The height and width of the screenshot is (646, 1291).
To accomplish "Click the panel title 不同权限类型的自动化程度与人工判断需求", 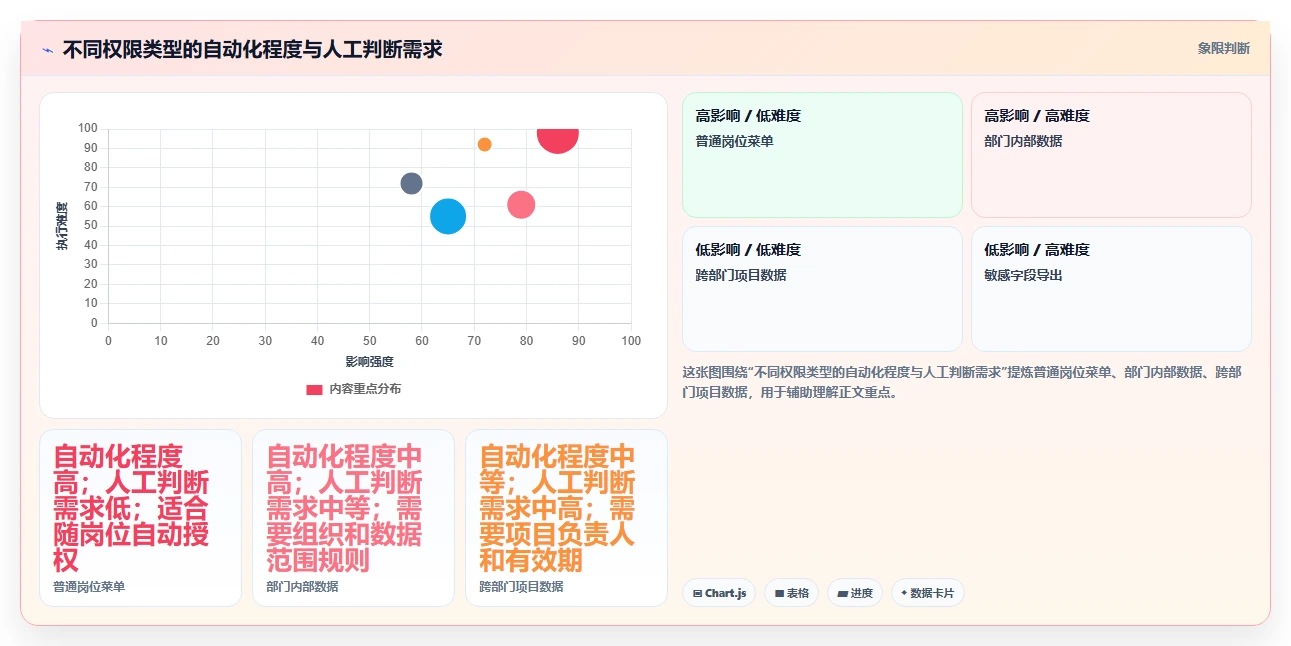I will [252, 49].
